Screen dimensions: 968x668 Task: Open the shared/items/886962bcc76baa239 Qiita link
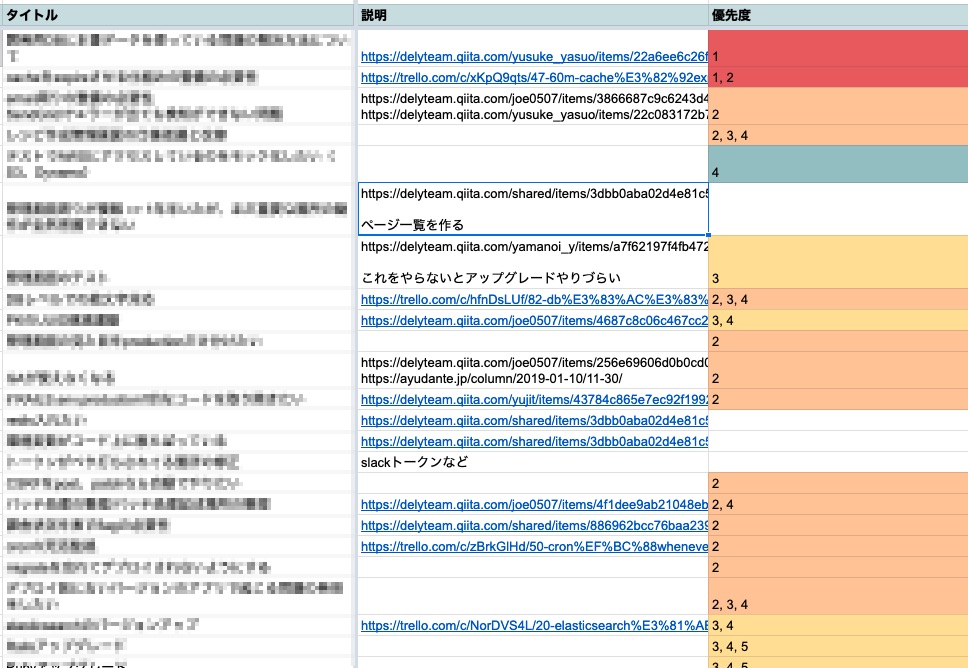(534, 525)
